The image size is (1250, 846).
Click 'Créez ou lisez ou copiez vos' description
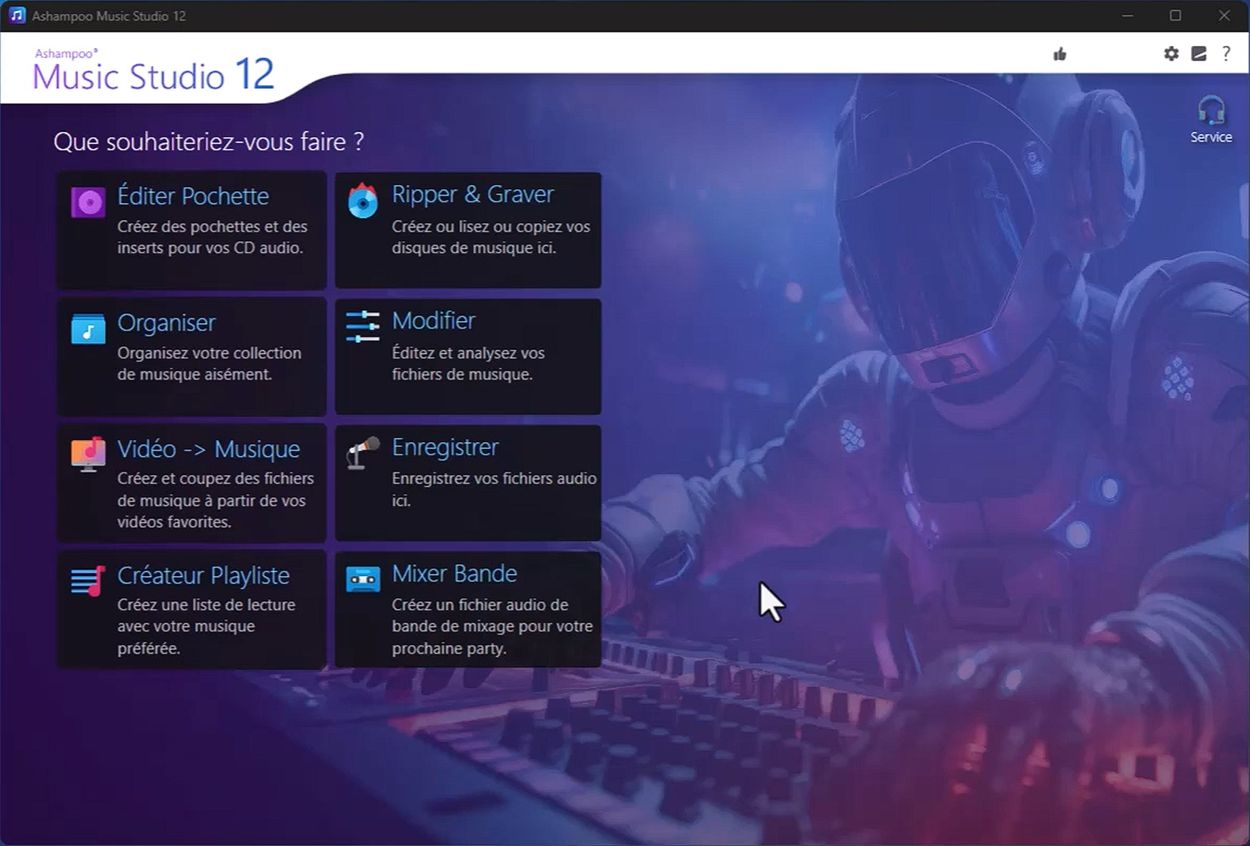point(491,237)
